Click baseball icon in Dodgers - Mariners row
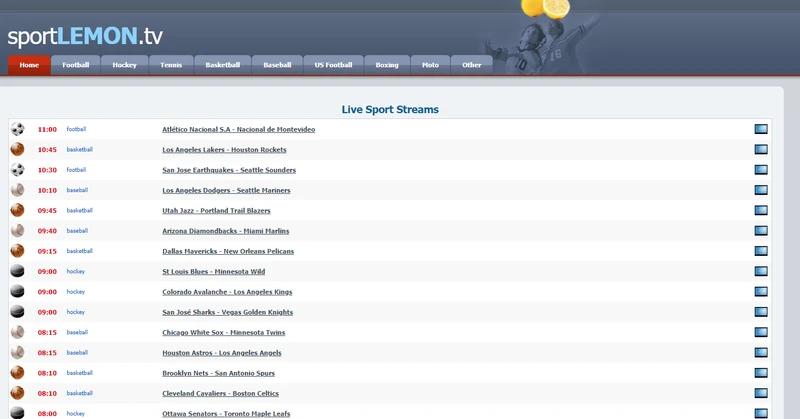Viewport: 800px width, 419px height. pos(17,190)
